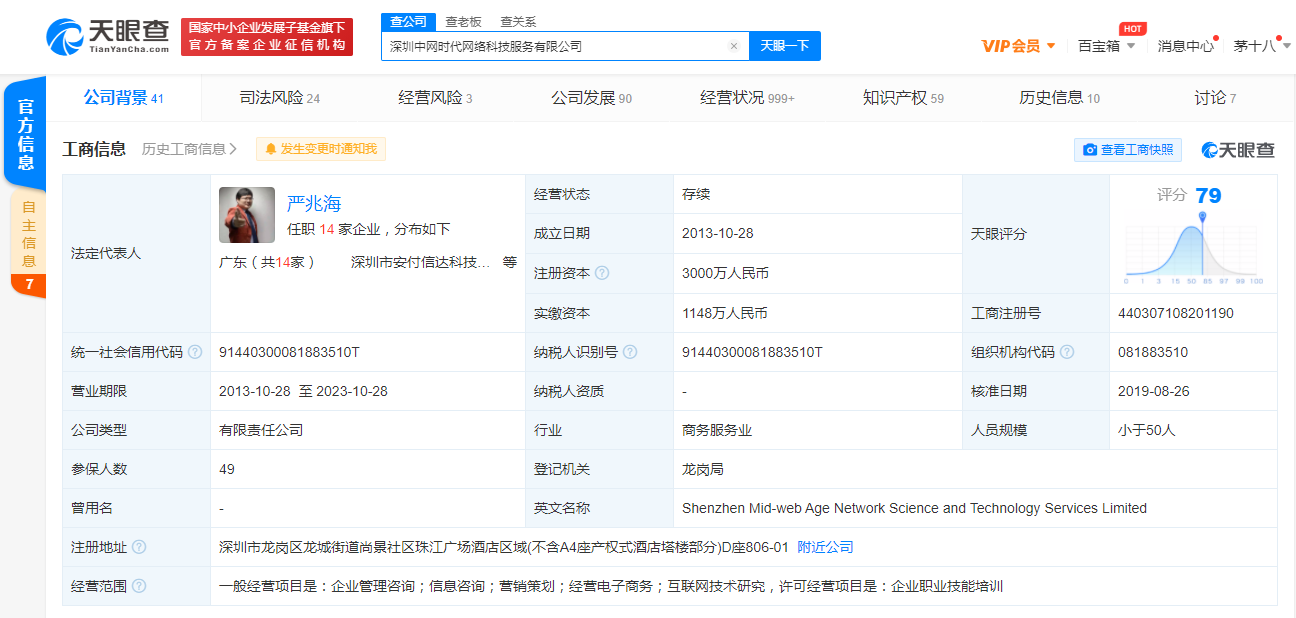The image size is (1296, 618).
Task: Open the 公司发展 tab
Action: click(591, 98)
